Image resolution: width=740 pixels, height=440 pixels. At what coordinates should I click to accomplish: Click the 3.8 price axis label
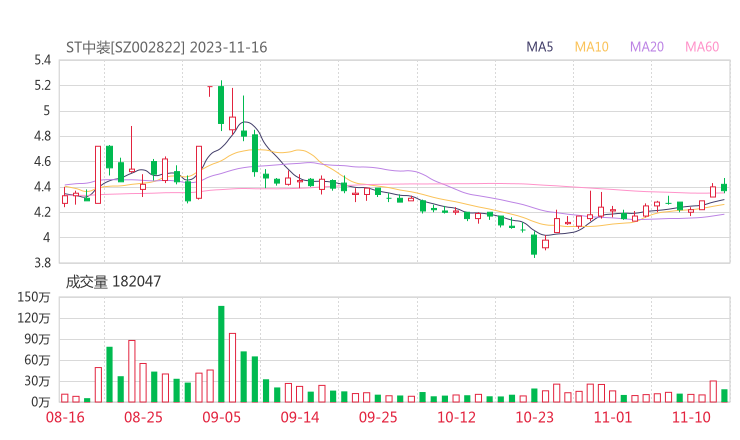[42, 263]
